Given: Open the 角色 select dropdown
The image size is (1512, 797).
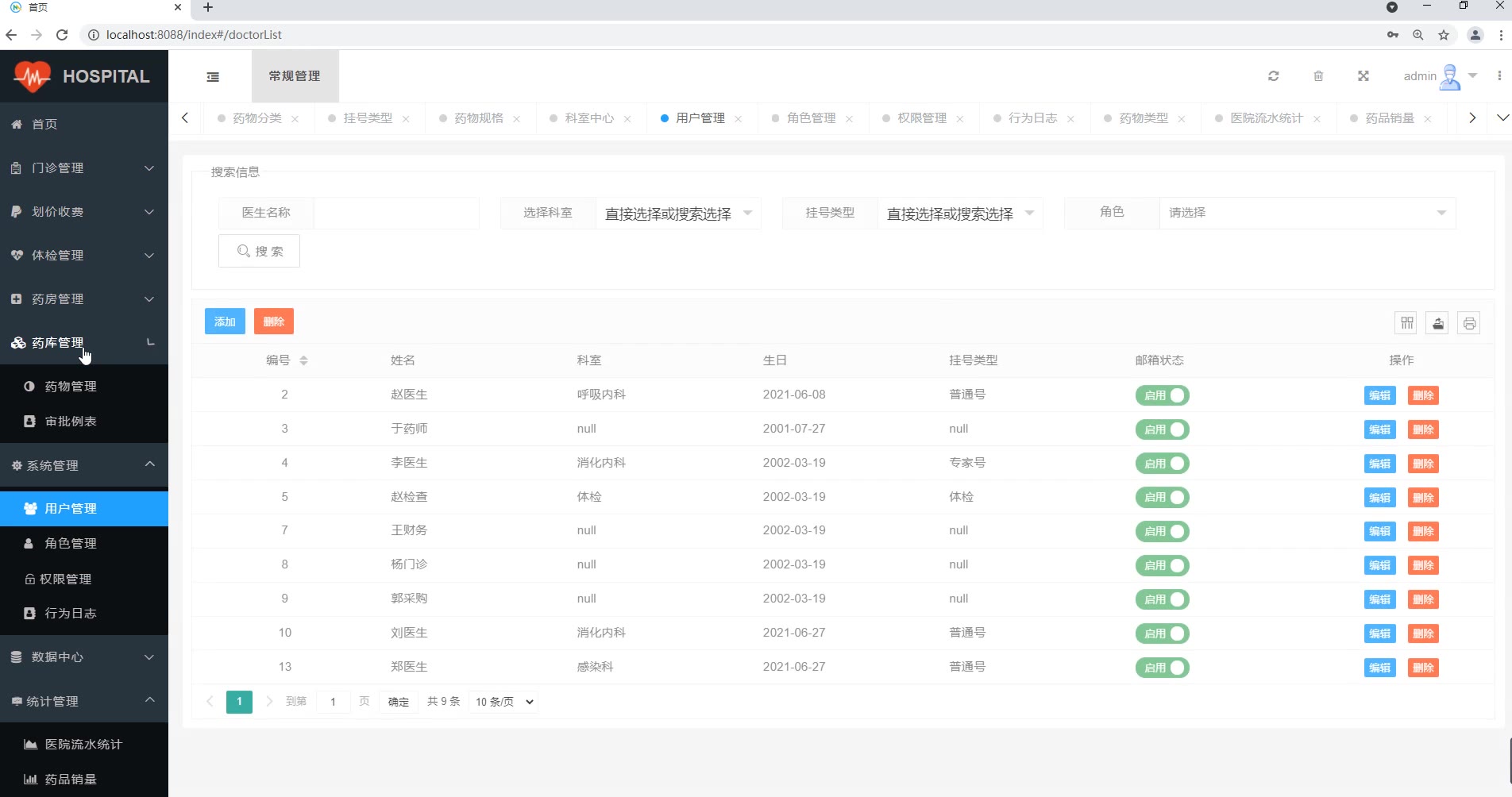Looking at the screenshot, I should [x=1307, y=213].
